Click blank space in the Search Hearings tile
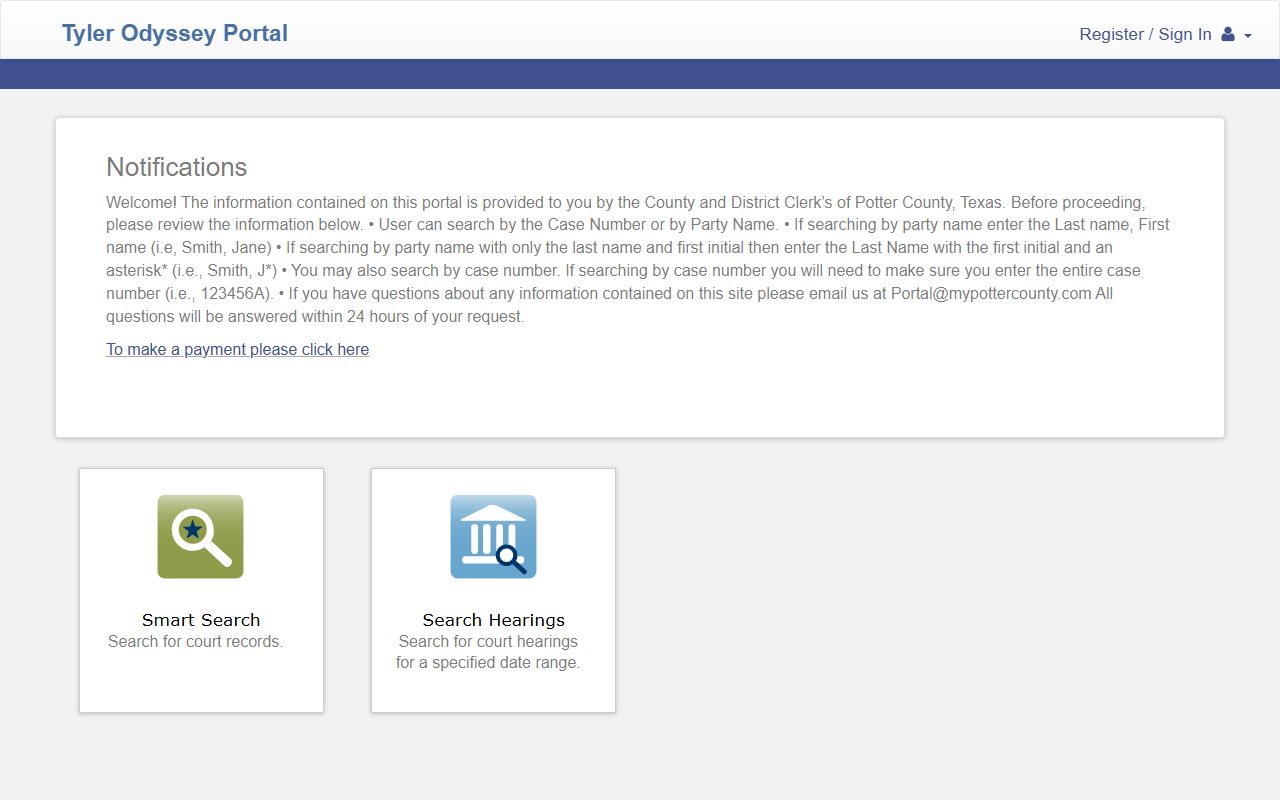Screen dimensions: 1280x800 pos(493,692)
